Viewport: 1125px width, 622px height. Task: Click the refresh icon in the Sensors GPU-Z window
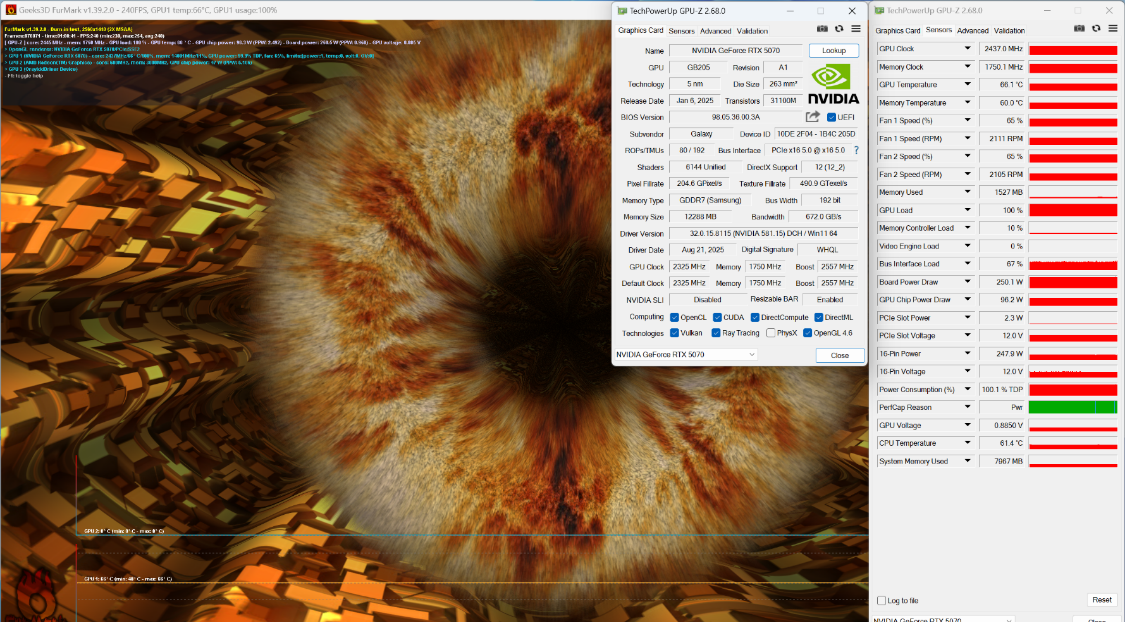[x=1096, y=29]
